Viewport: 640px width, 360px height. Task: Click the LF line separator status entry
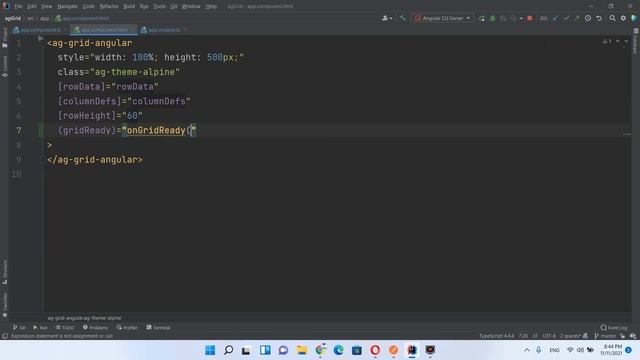[x=535, y=336]
